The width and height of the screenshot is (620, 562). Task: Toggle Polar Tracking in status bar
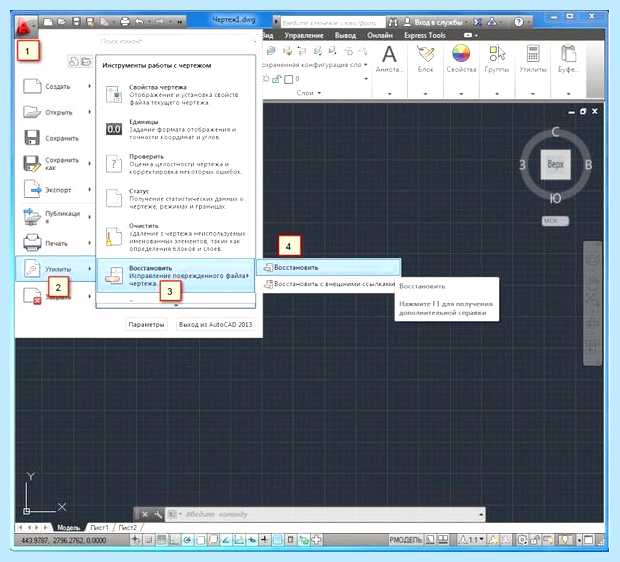tap(187, 539)
